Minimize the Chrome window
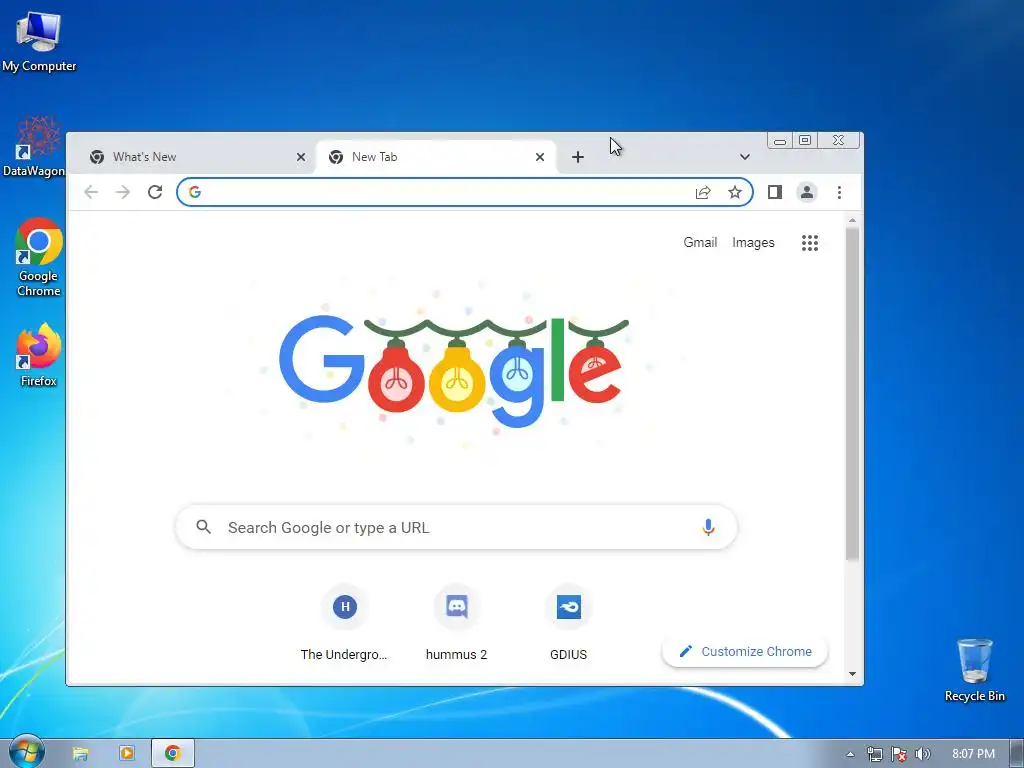 780,140
